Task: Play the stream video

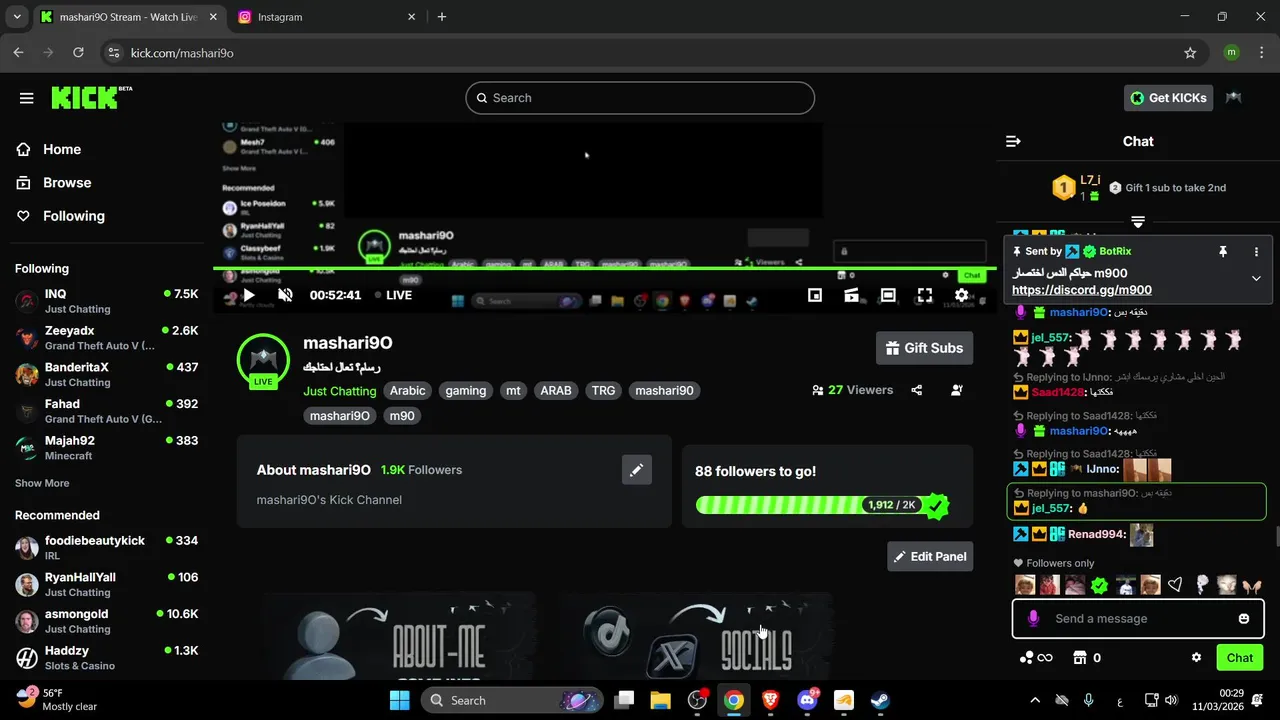Action: point(249,295)
